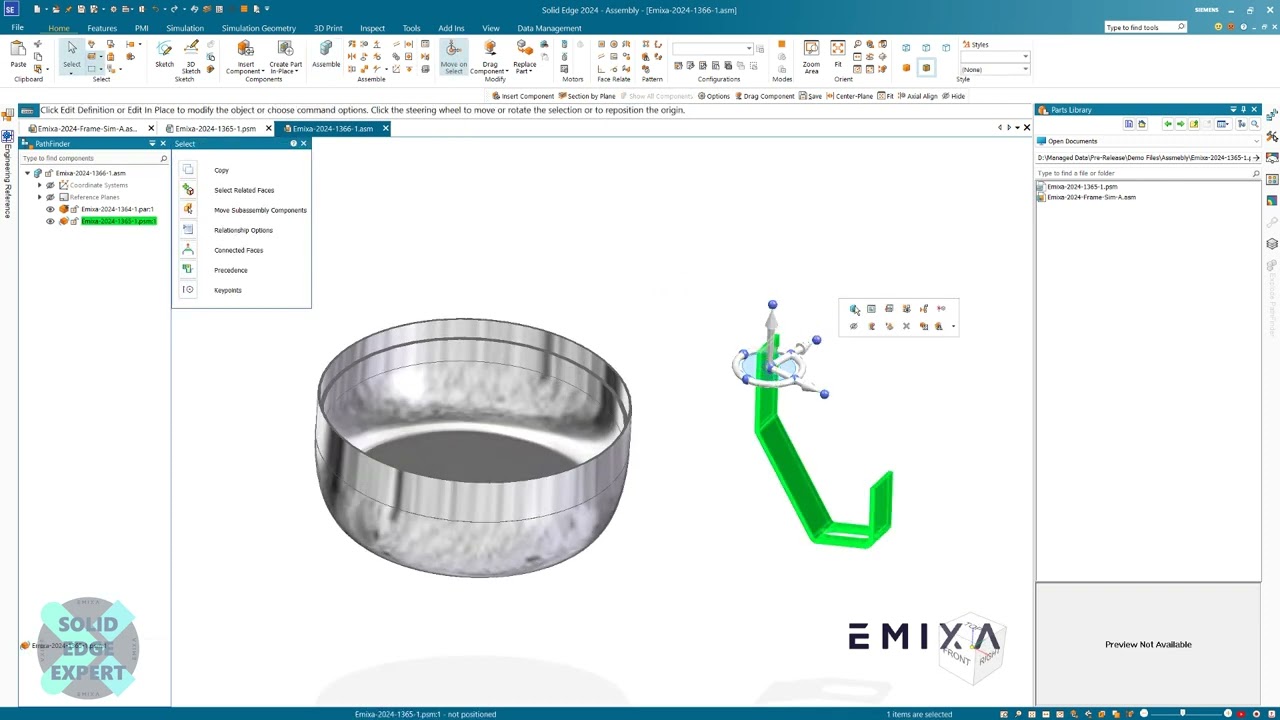1280x720 pixels.
Task: Hide the selected component via Hide button
Action: 954,96
